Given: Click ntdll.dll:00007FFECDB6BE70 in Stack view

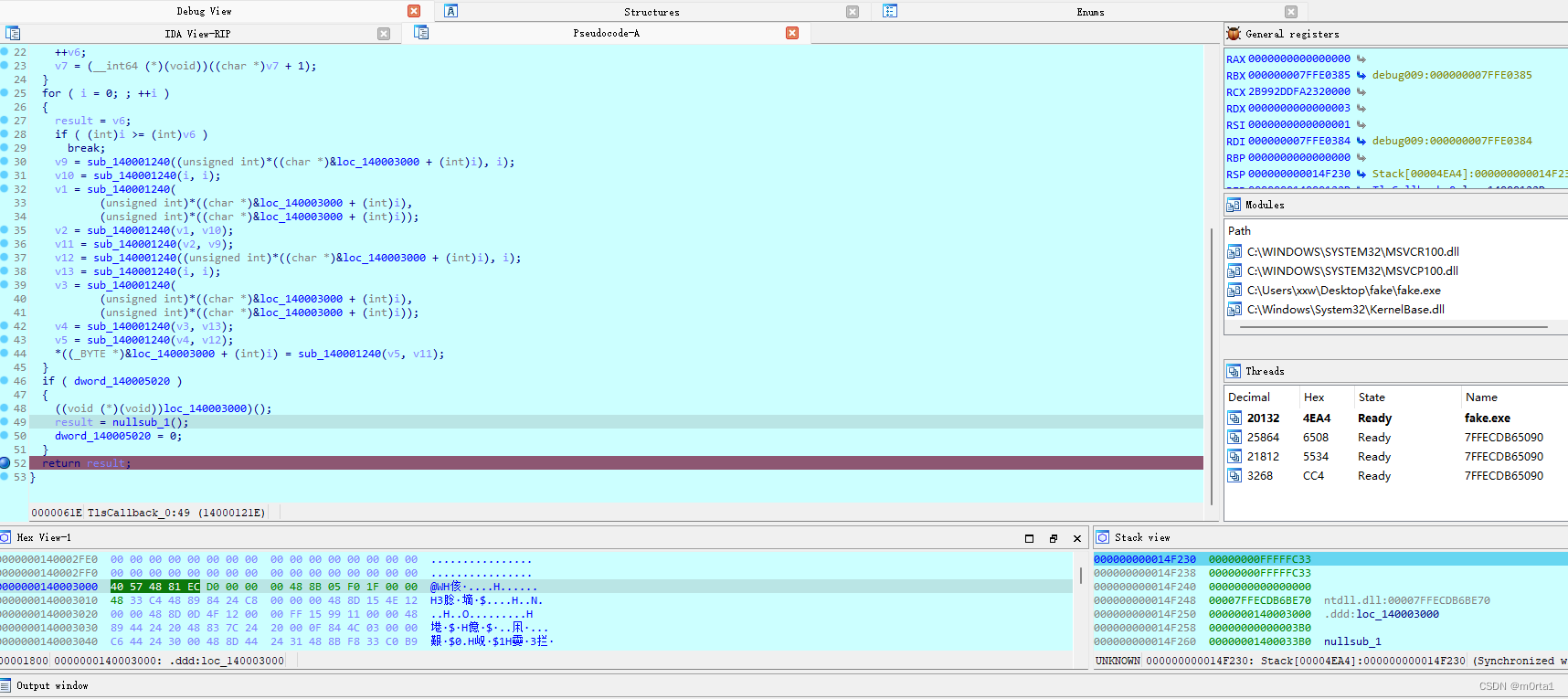Looking at the screenshot, I should pos(1407,600).
